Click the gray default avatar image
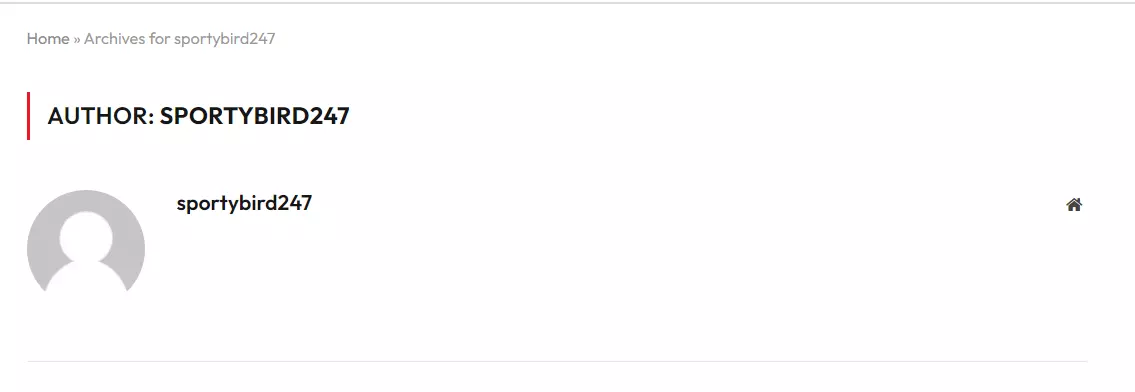Screen dimensions: 1135x392 (85, 242)
